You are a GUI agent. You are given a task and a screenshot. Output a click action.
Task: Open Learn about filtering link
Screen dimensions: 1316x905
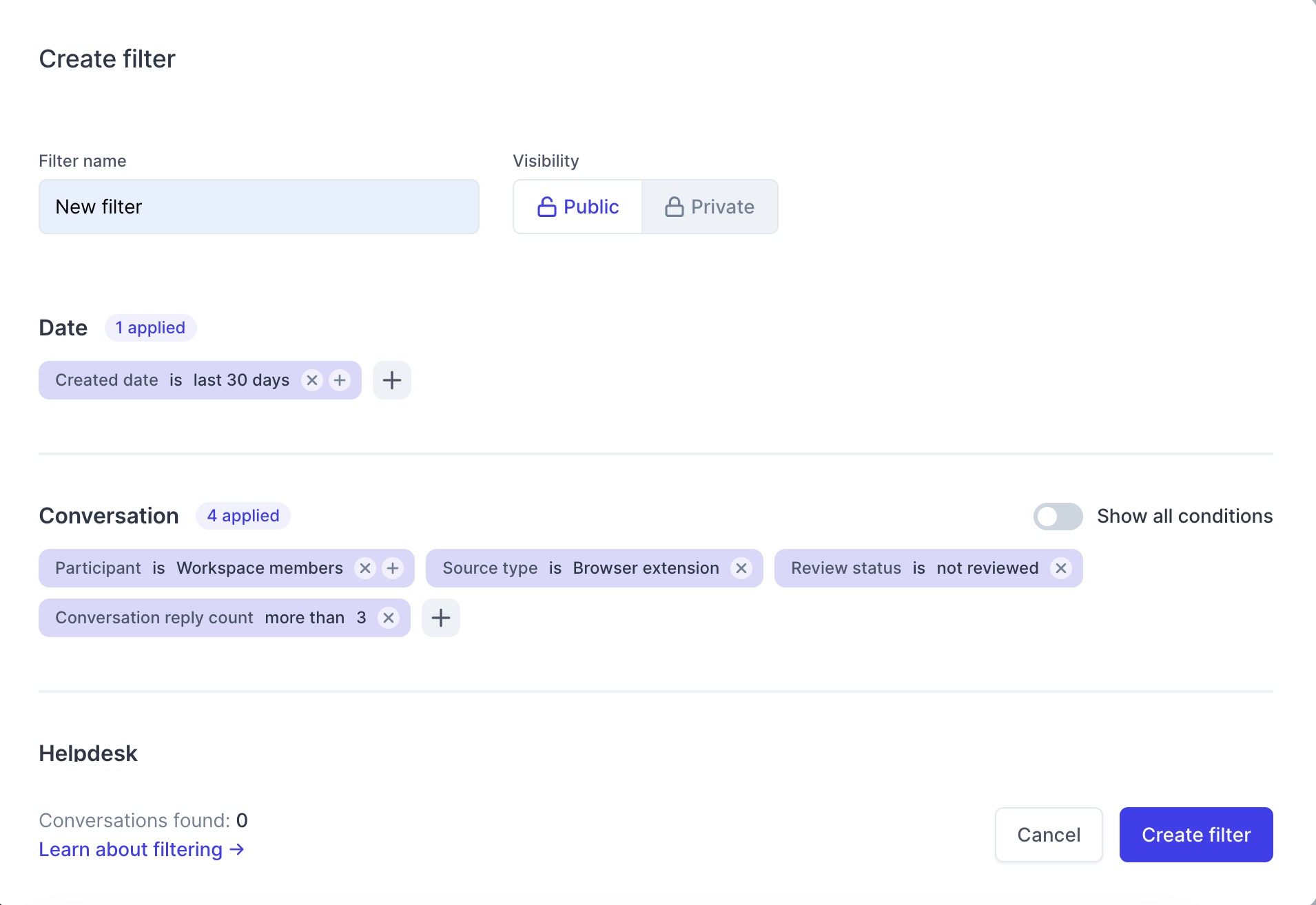point(141,849)
